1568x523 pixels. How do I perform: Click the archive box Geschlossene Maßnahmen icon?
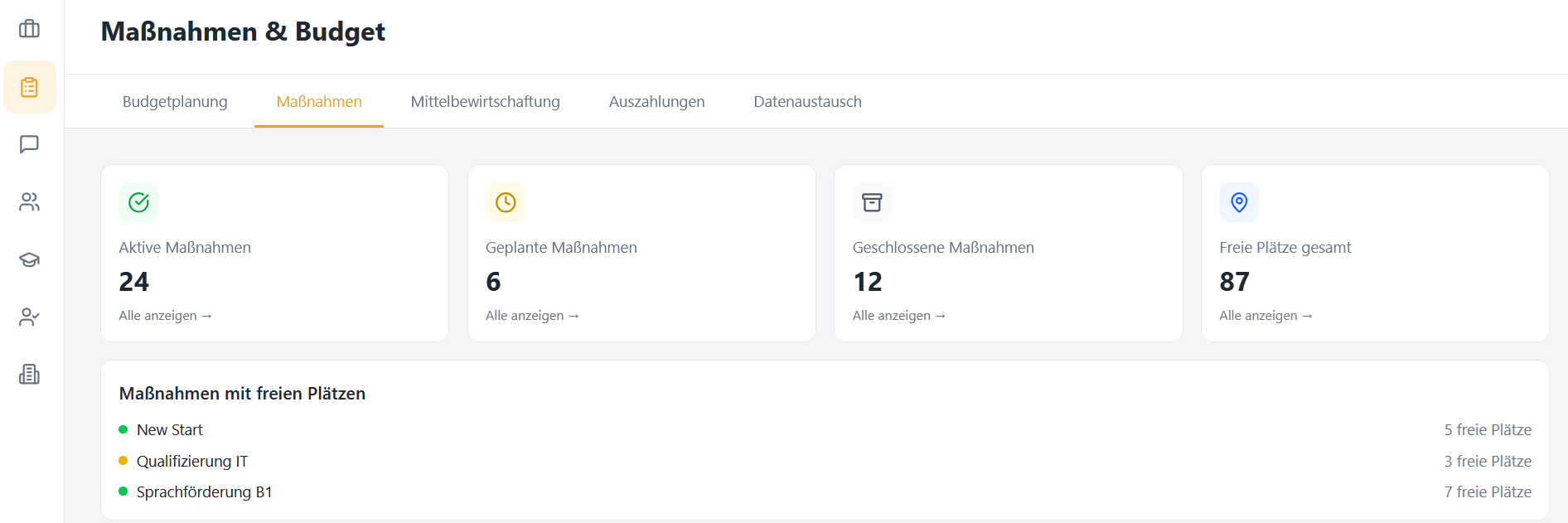872,202
